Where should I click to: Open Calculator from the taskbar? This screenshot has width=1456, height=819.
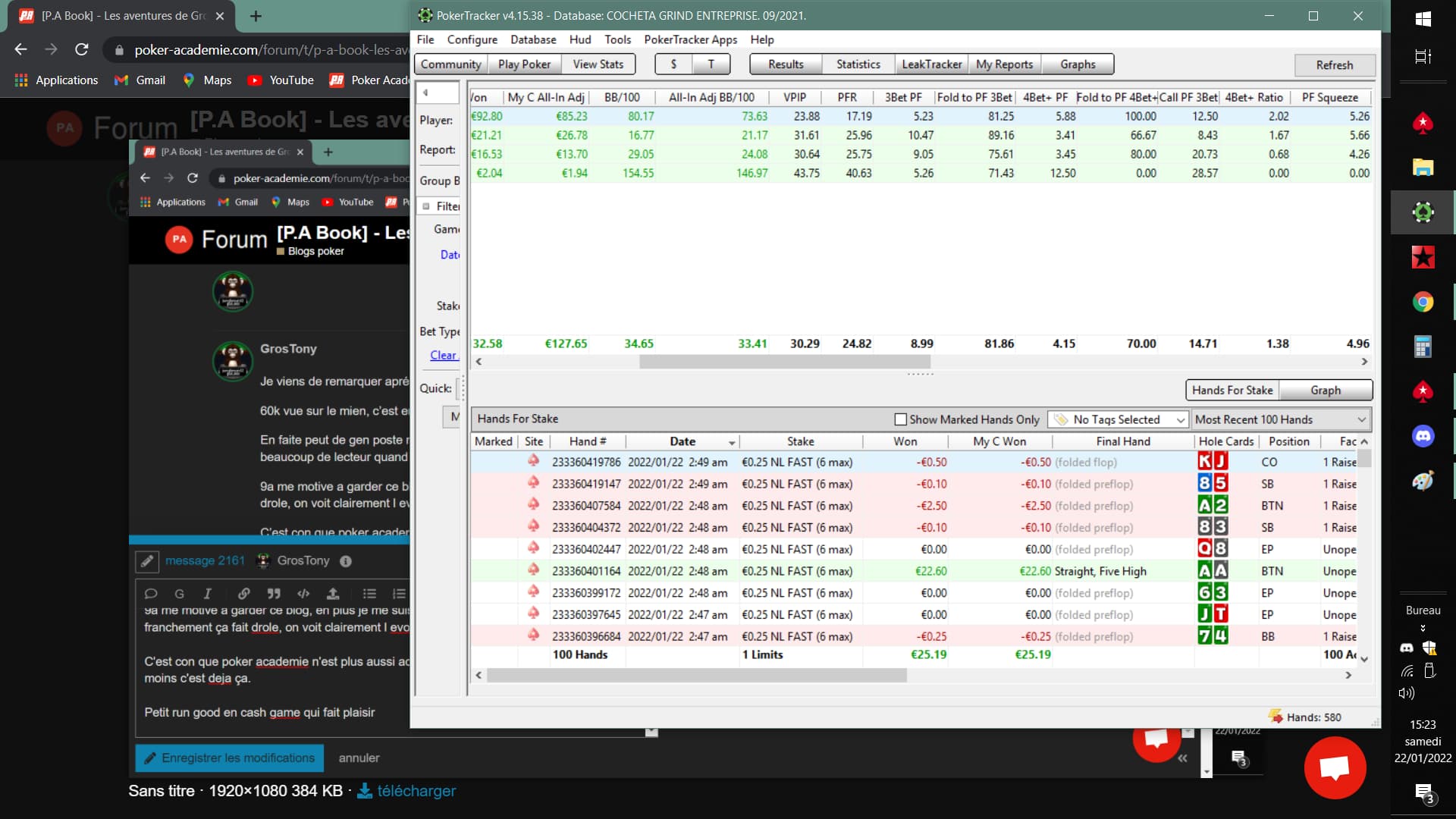pyautogui.click(x=1423, y=347)
